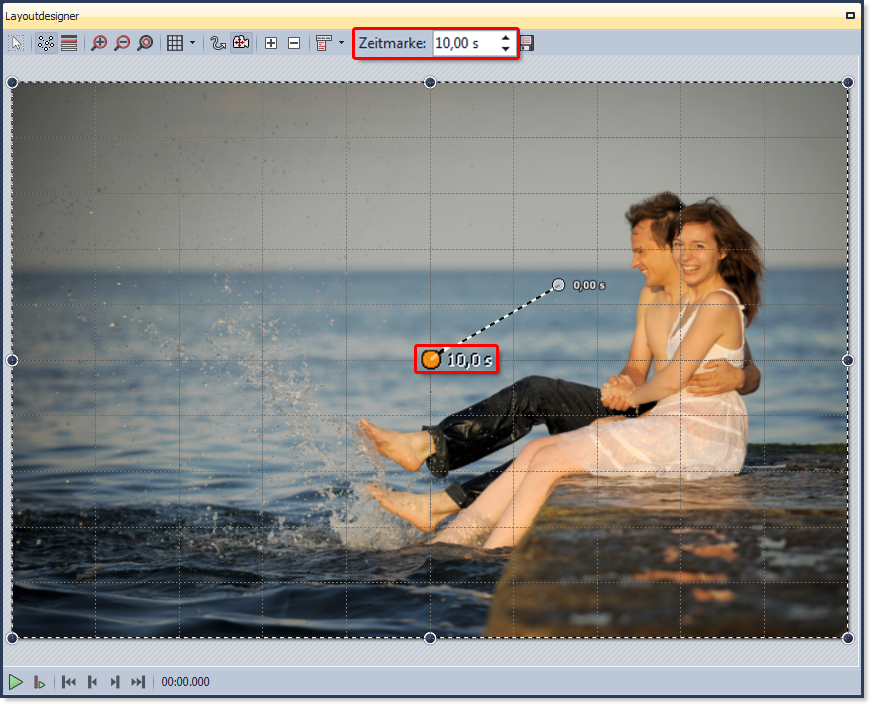872x706 pixels.
Task: Open the alignment options dropdown
Action: point(341,44)
